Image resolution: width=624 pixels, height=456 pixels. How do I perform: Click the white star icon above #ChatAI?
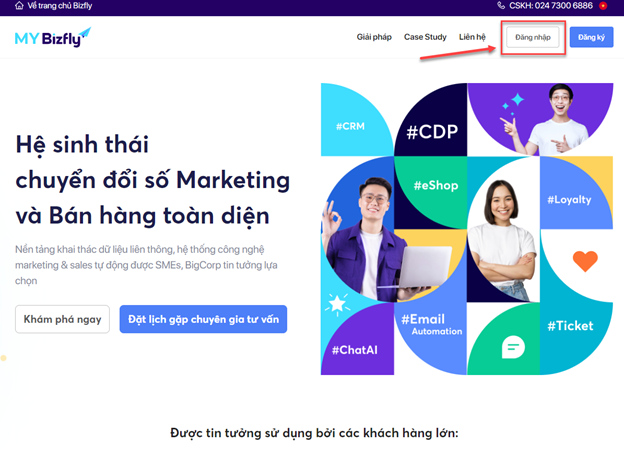(337, 304)
